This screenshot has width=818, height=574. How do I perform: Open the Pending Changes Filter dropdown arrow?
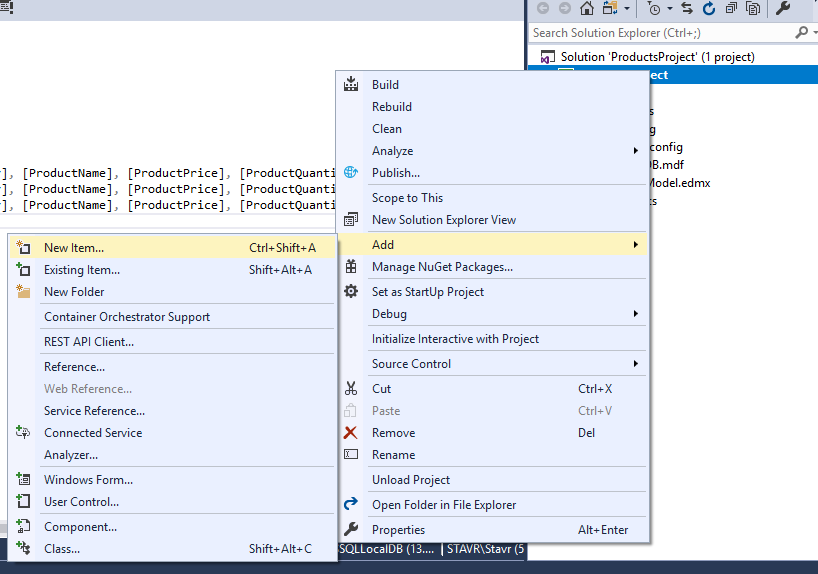[669, 8]
